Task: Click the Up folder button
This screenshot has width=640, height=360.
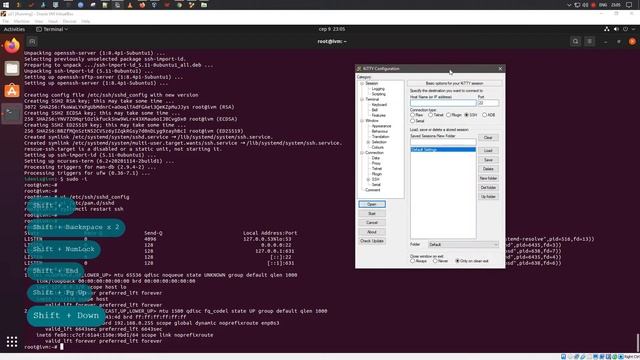Action: click(x=488, y=196)
